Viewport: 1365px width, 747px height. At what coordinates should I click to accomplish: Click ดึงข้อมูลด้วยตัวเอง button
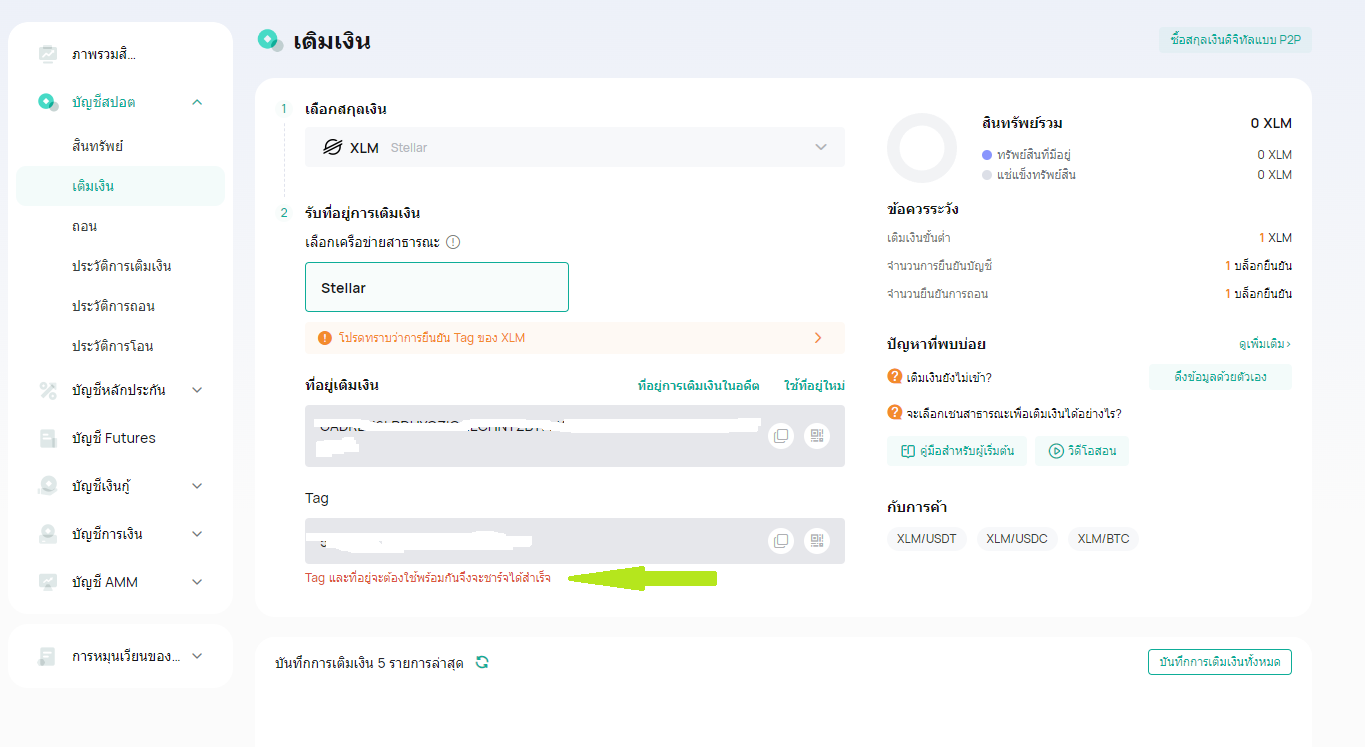click(1220, 377)
